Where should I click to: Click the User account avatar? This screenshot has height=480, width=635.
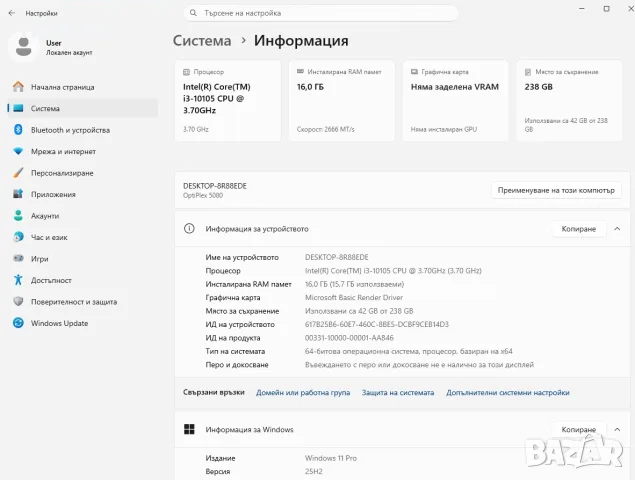click(x=23, y=47)
